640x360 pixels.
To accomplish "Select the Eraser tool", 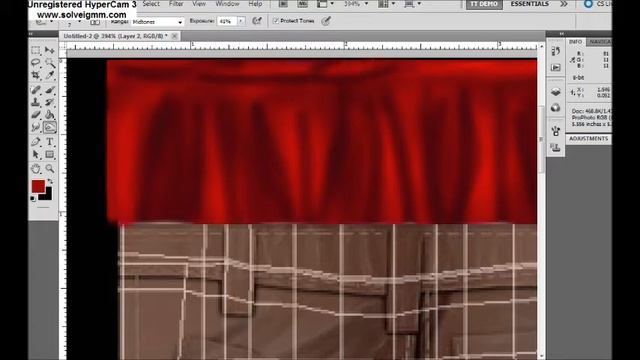I will click(36, 115).
